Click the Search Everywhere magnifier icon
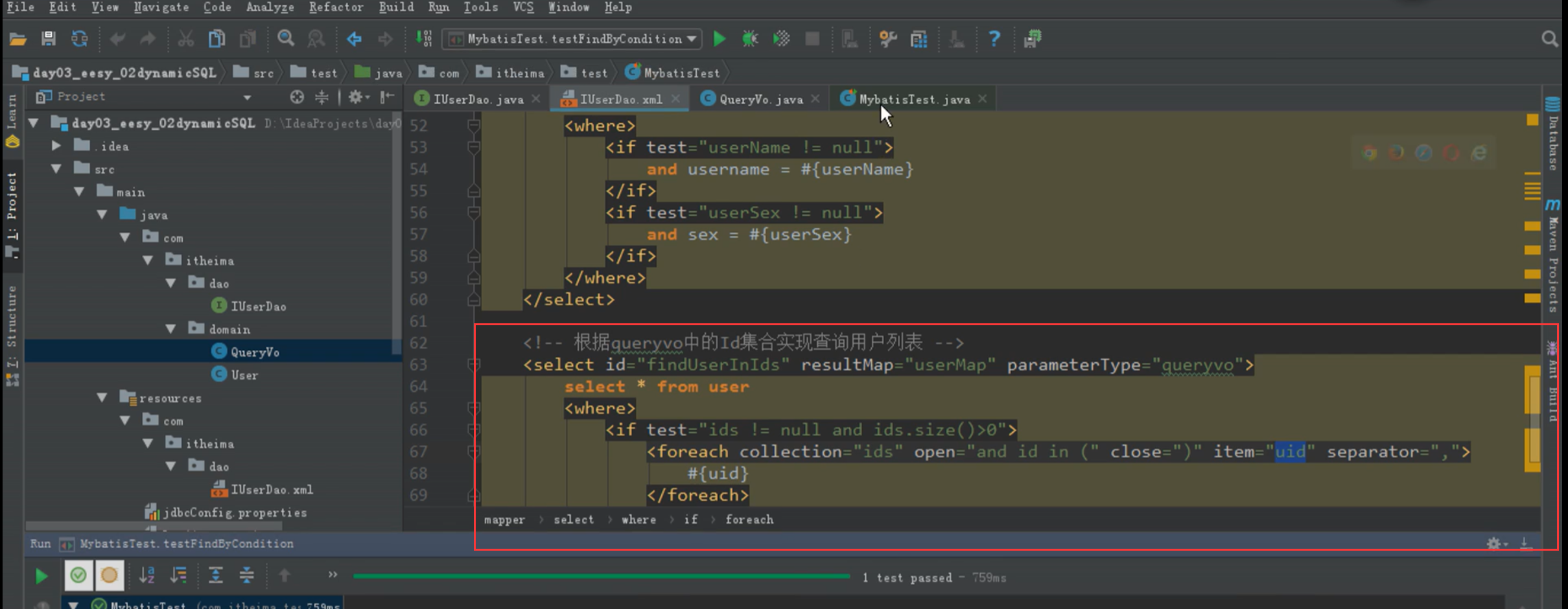This screenshot has width=1568, height=609. (1549, 39)
